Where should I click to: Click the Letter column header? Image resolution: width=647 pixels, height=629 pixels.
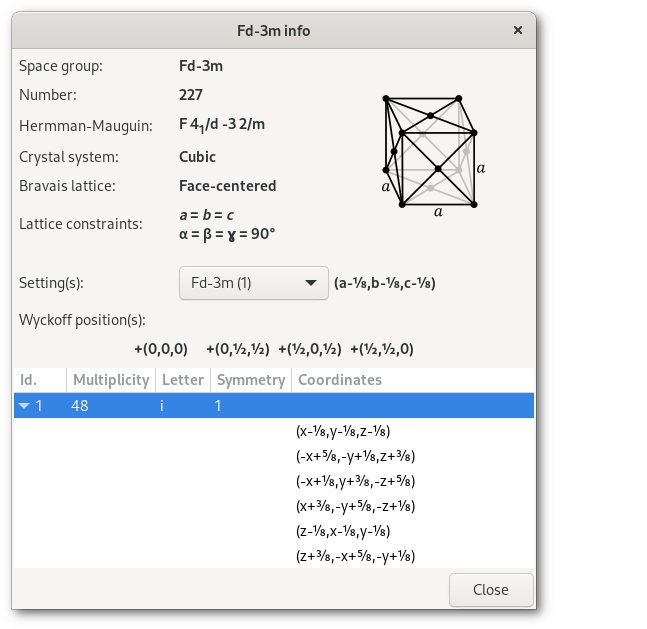182,380
